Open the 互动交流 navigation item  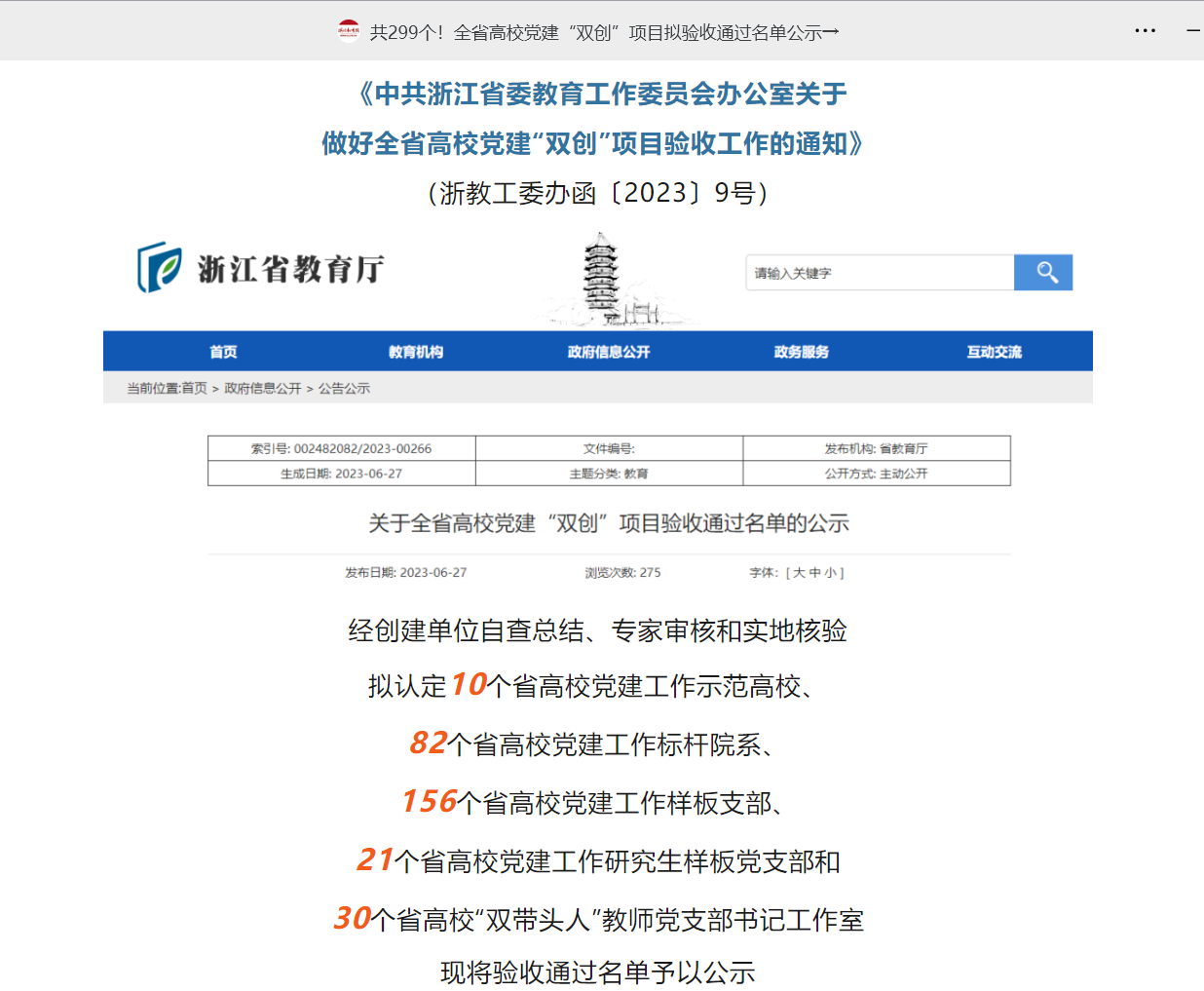(x=994, y=352)
